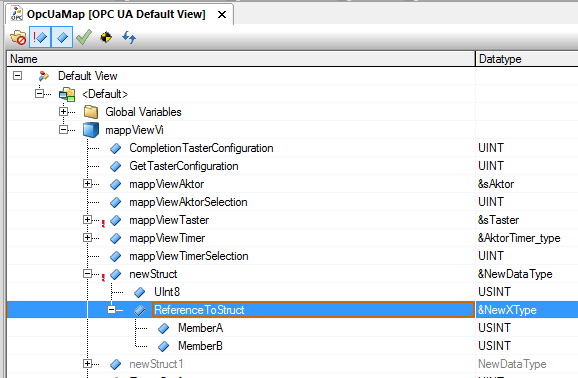The image size is (578, 378).
Task: Click diamond icon of mappViewTimerSelection
Action: click(x=115, y=256)
